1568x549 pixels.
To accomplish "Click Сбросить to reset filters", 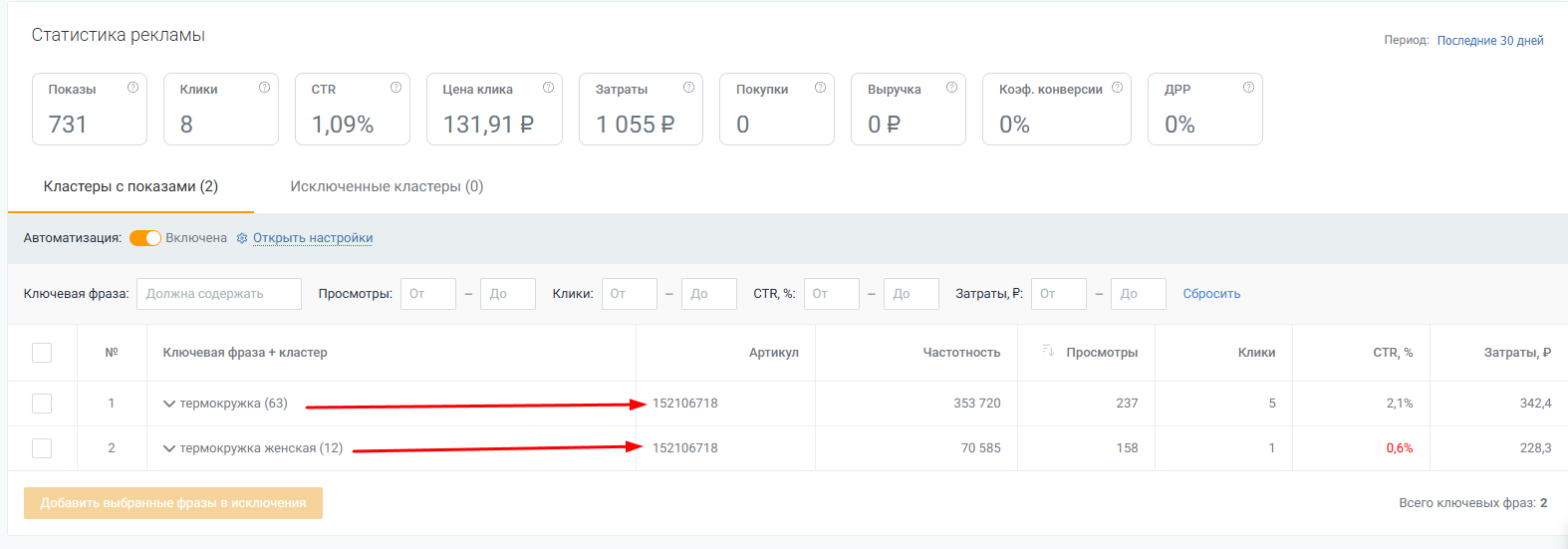I will (1211, 294).
